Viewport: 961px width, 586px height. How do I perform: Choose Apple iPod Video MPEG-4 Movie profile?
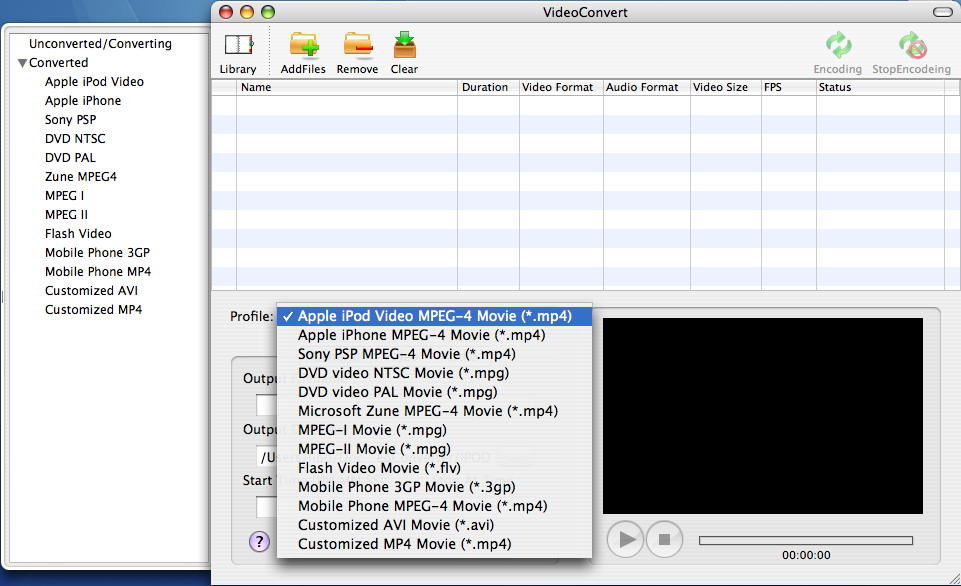pos(435,316)
